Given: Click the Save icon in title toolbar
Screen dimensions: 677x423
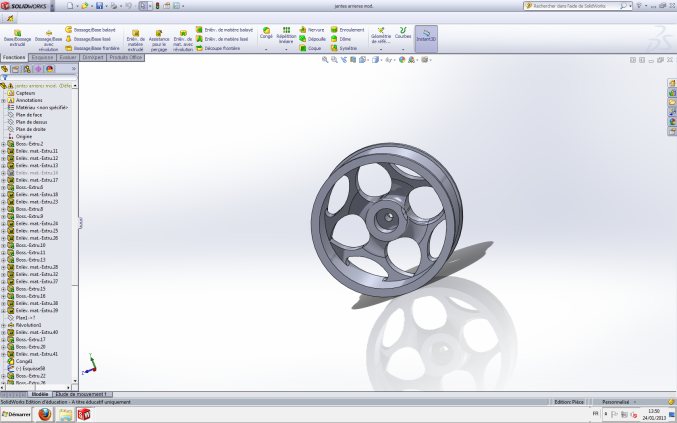Looking at the screenshot, I should click(99, 6).
